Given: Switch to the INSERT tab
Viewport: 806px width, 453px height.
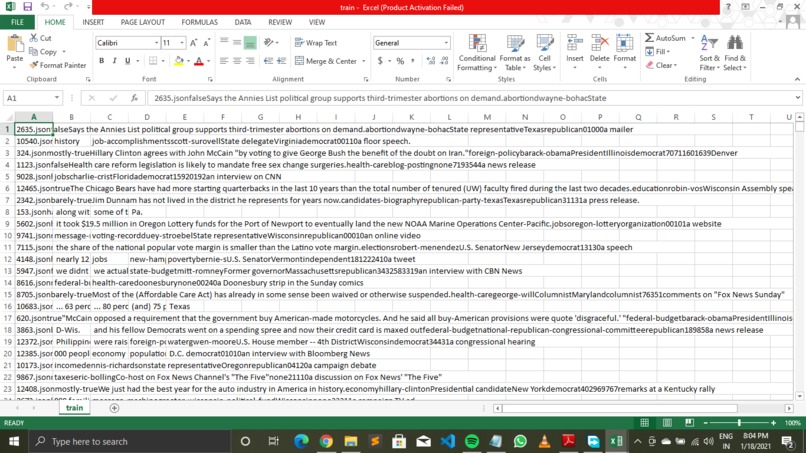Looking at the screenshot, I should (93, 22).
